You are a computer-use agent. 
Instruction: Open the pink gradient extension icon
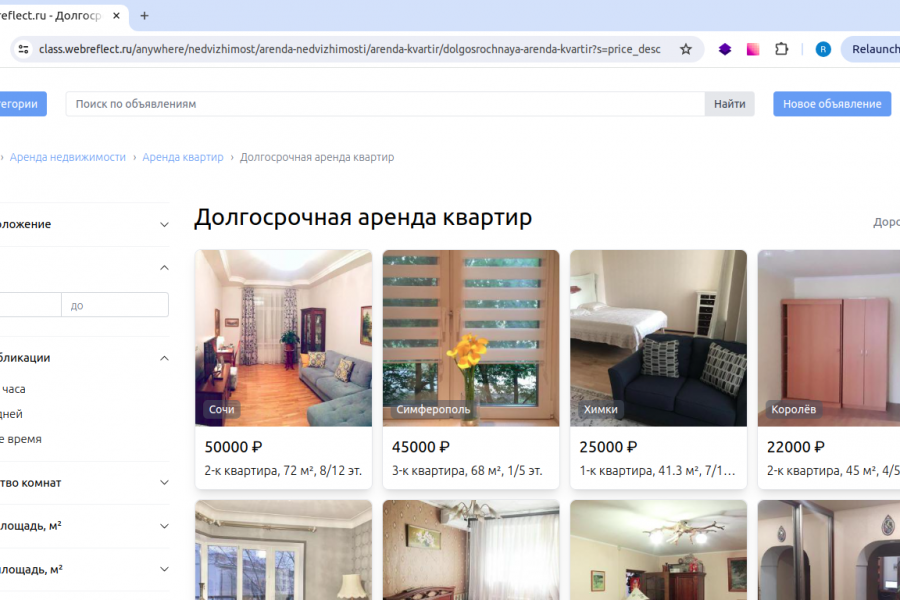click(752, 49)
